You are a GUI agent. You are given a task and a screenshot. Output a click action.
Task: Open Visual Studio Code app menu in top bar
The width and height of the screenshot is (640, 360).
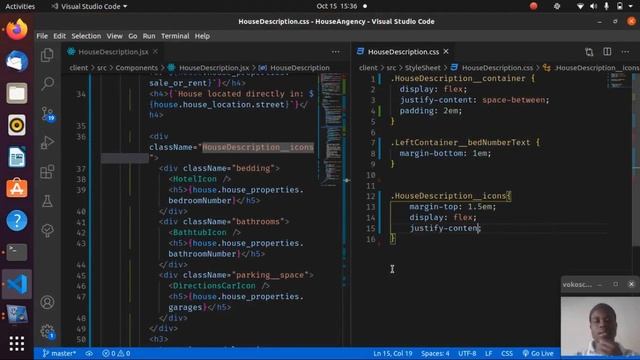[x=90, y=7]
